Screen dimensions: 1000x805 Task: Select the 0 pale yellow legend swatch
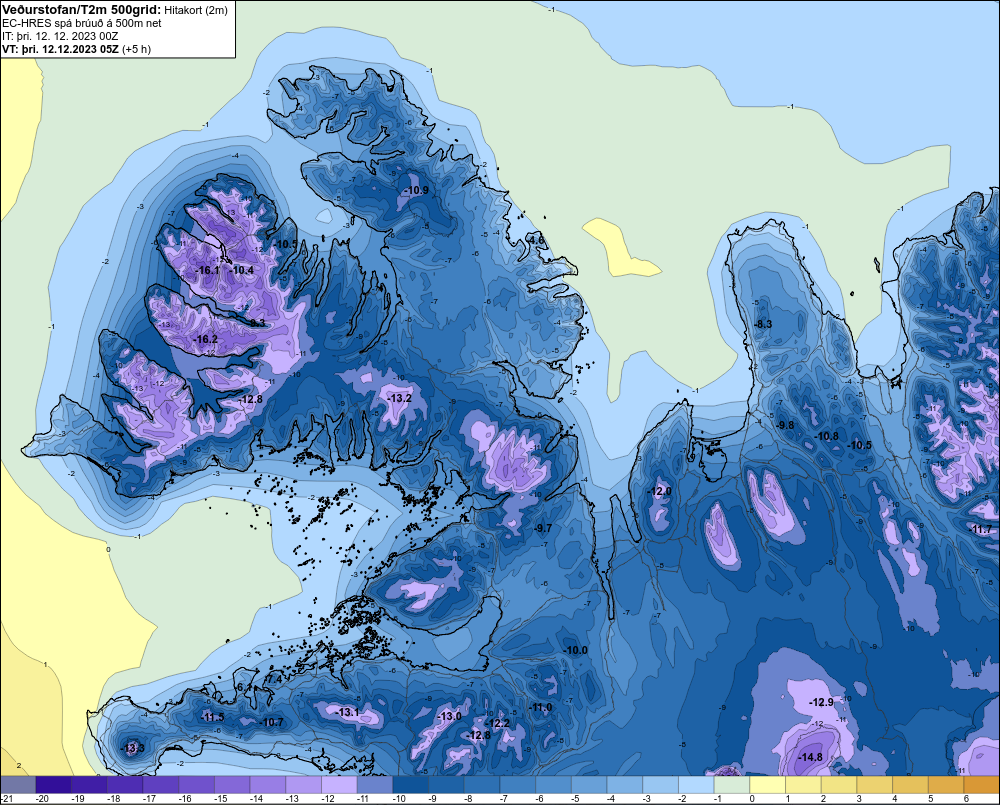[x=768, y=785]
